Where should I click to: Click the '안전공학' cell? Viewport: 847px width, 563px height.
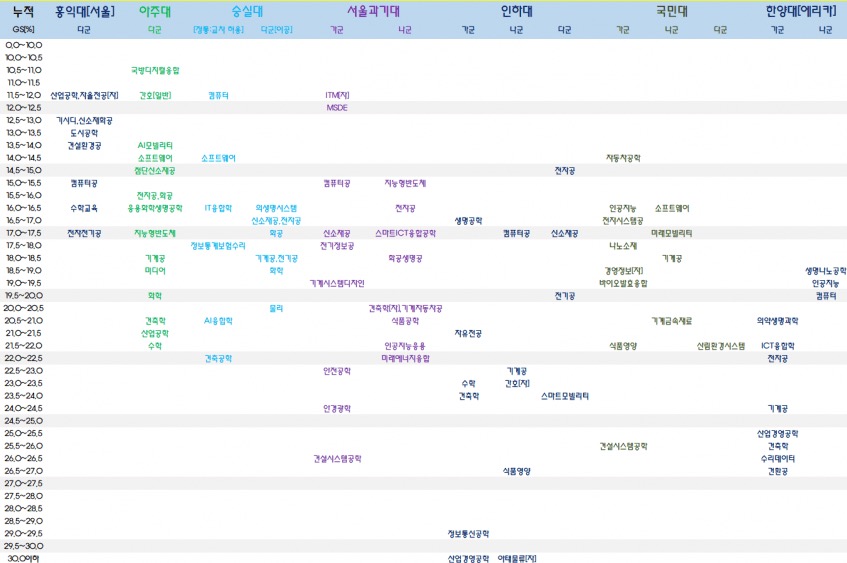click(x=337, y=371)
